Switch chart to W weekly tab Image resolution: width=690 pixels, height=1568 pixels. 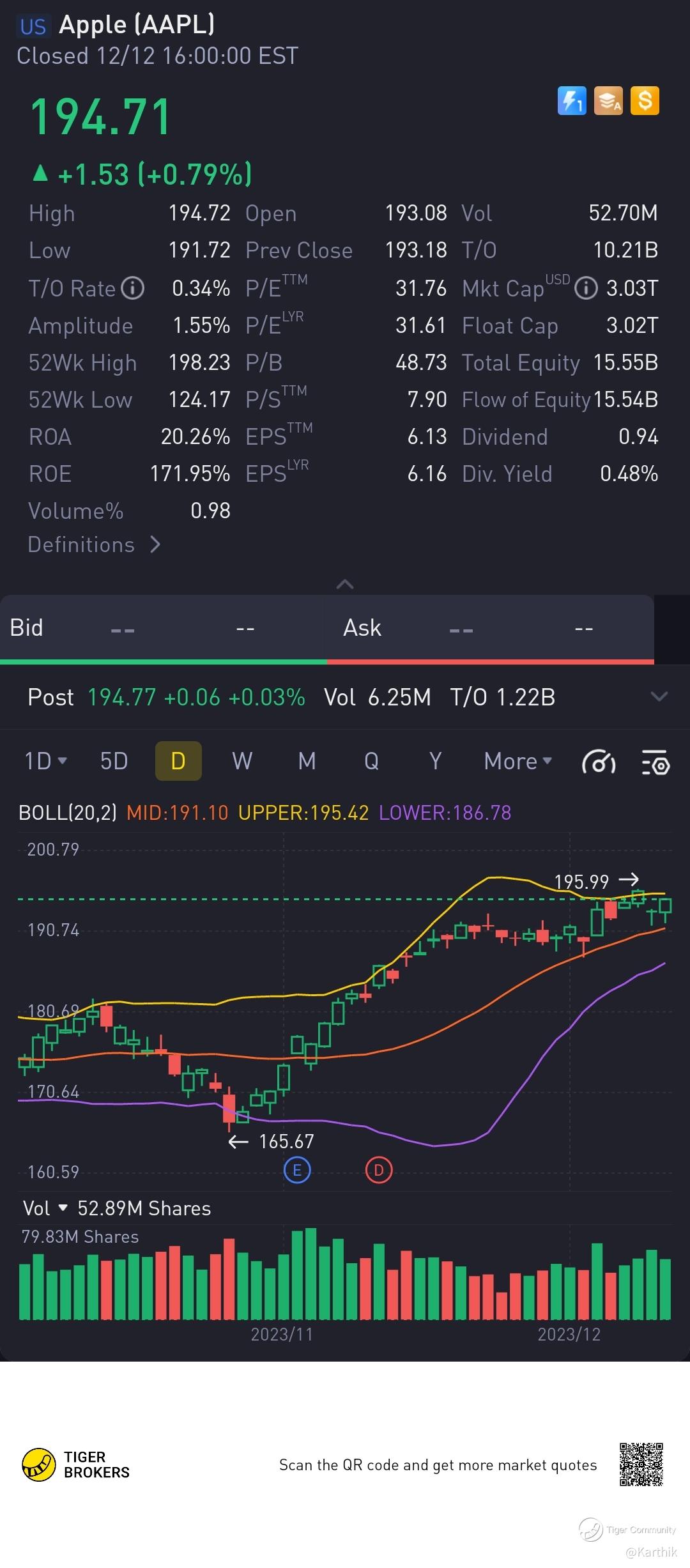242,761
